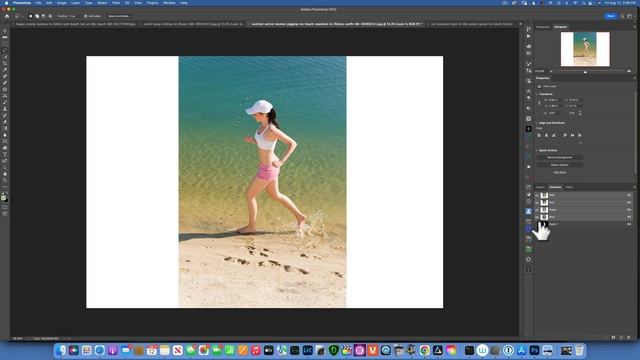The height and width of the screenshot is (360, 640).
Task: Click the Share button
Action: click(611, 16)
